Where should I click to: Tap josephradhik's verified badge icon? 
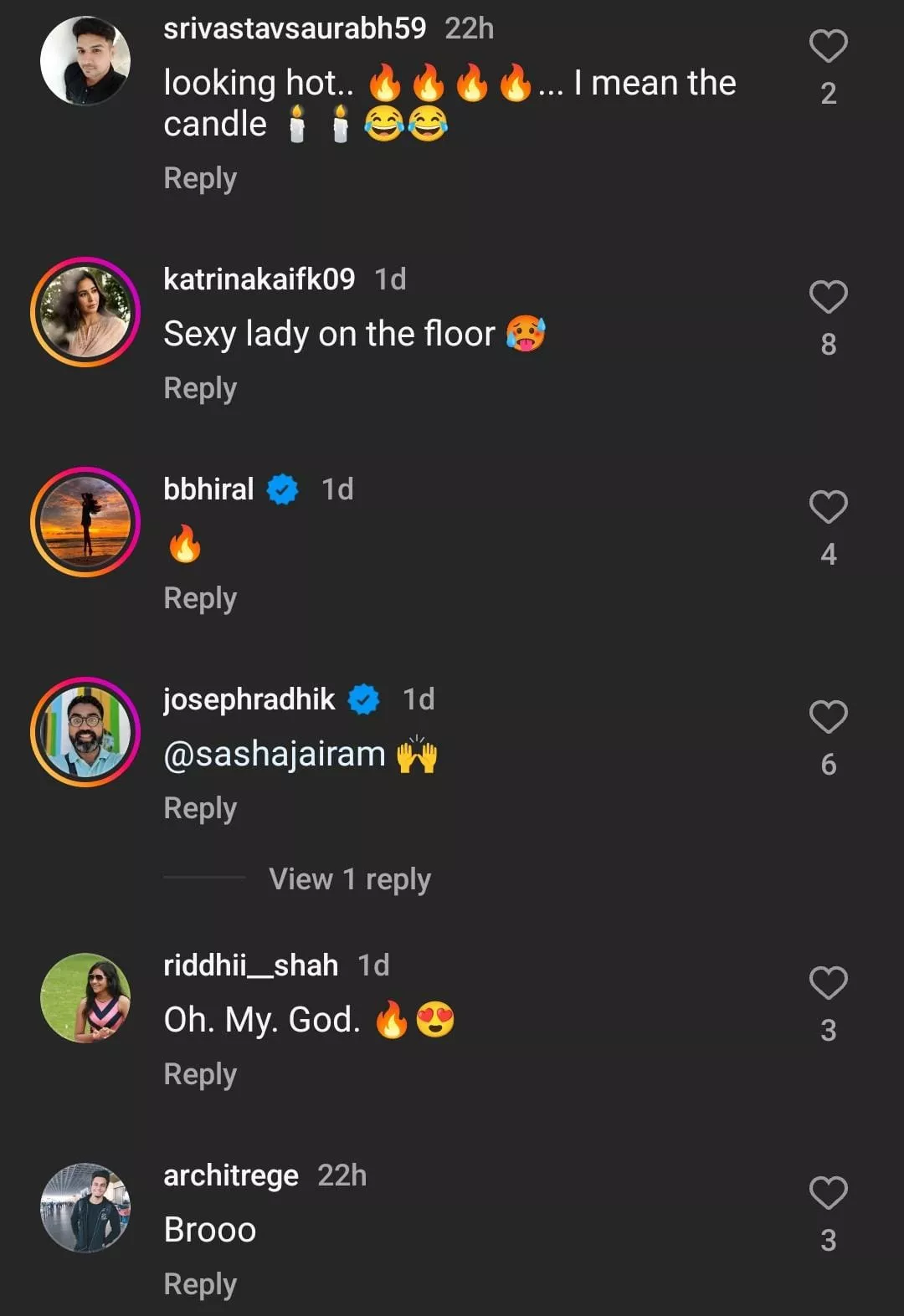364,699
